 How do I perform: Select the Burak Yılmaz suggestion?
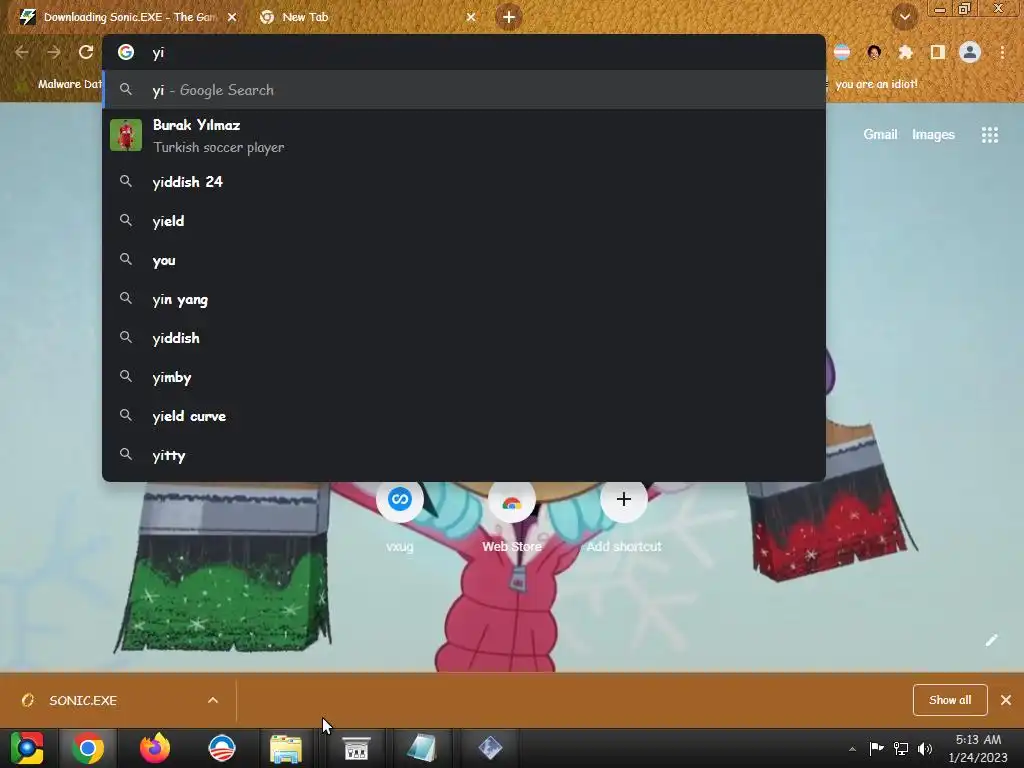tap(464, 136)
